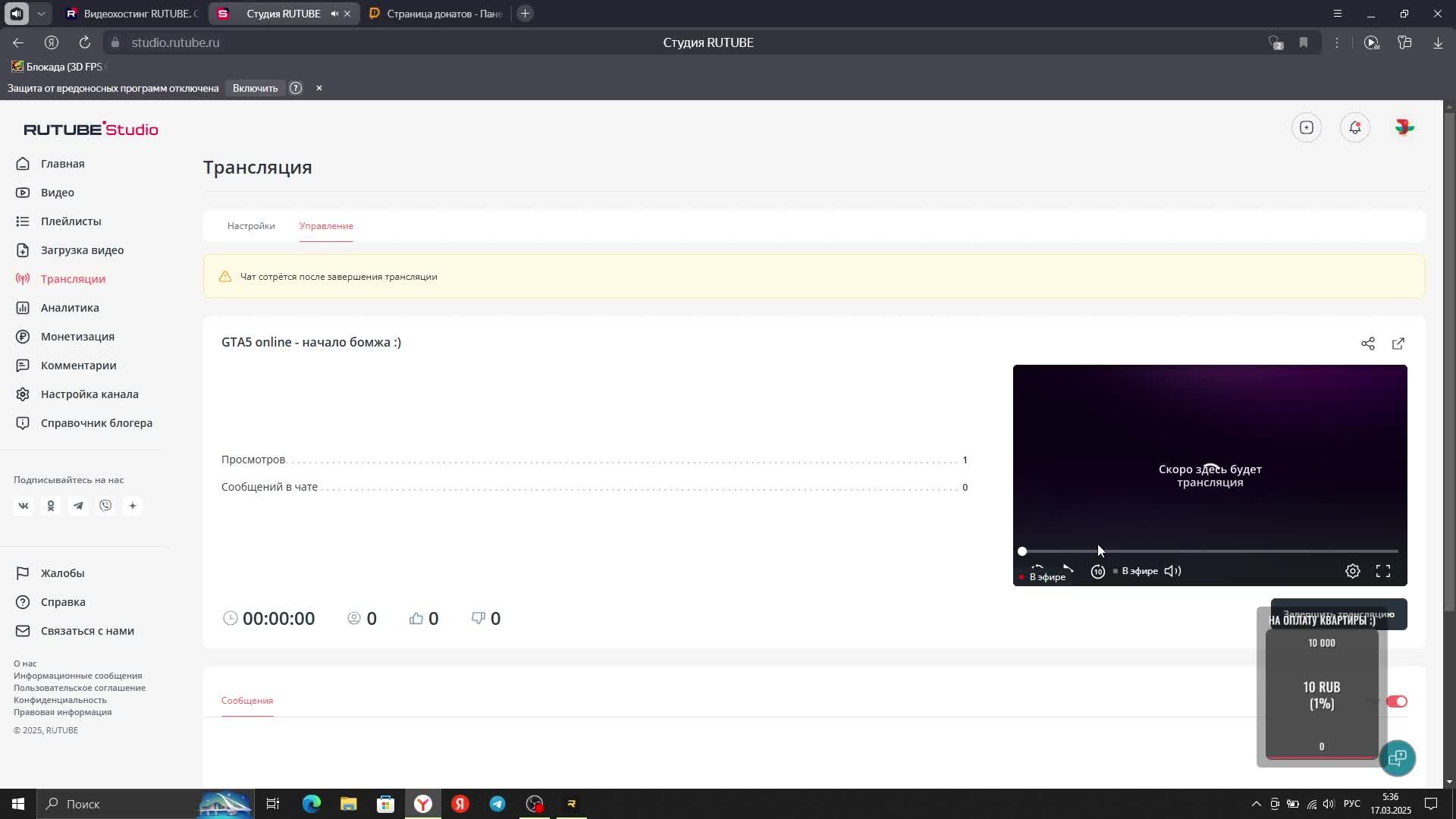Click Включить malware protection button
This screenshot has width=1456, height=819.
coord(255,88)
